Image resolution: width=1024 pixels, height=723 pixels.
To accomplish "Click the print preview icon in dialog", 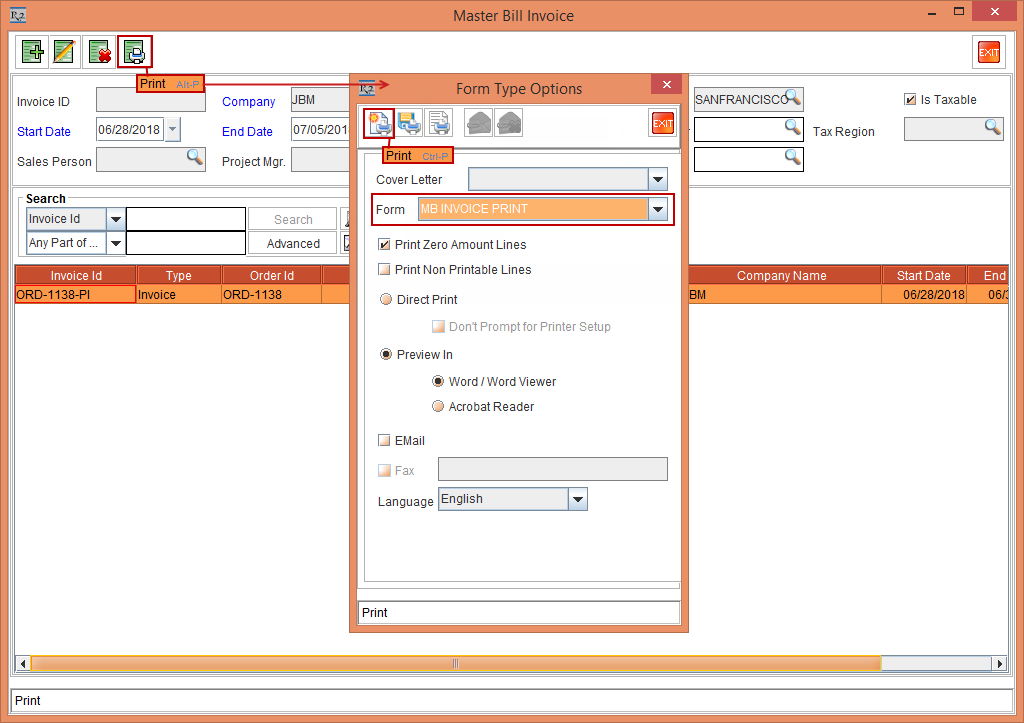I will [x=439, y=122].
